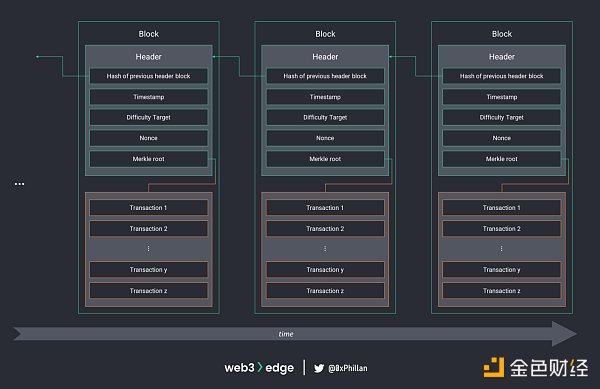600x389 pixels.
Task: Select Nonce in the middle block
Action: pos(325,138)
